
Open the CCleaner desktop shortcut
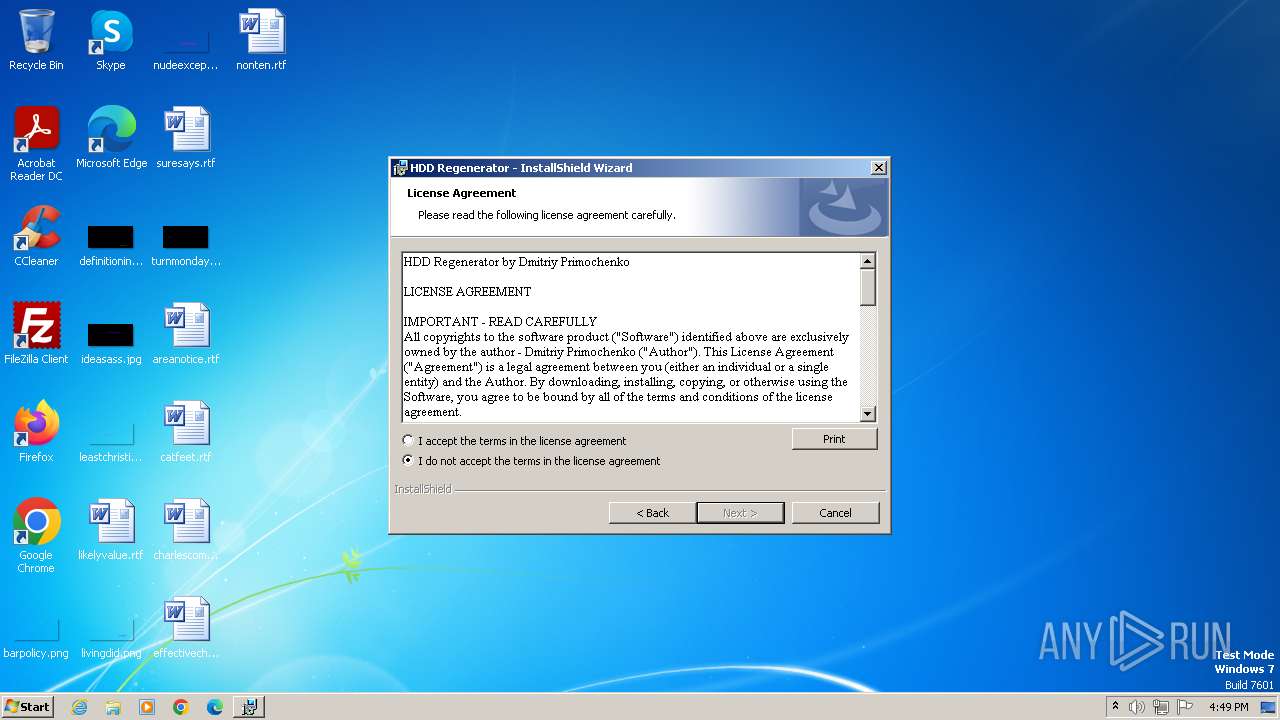coord(36,236)
